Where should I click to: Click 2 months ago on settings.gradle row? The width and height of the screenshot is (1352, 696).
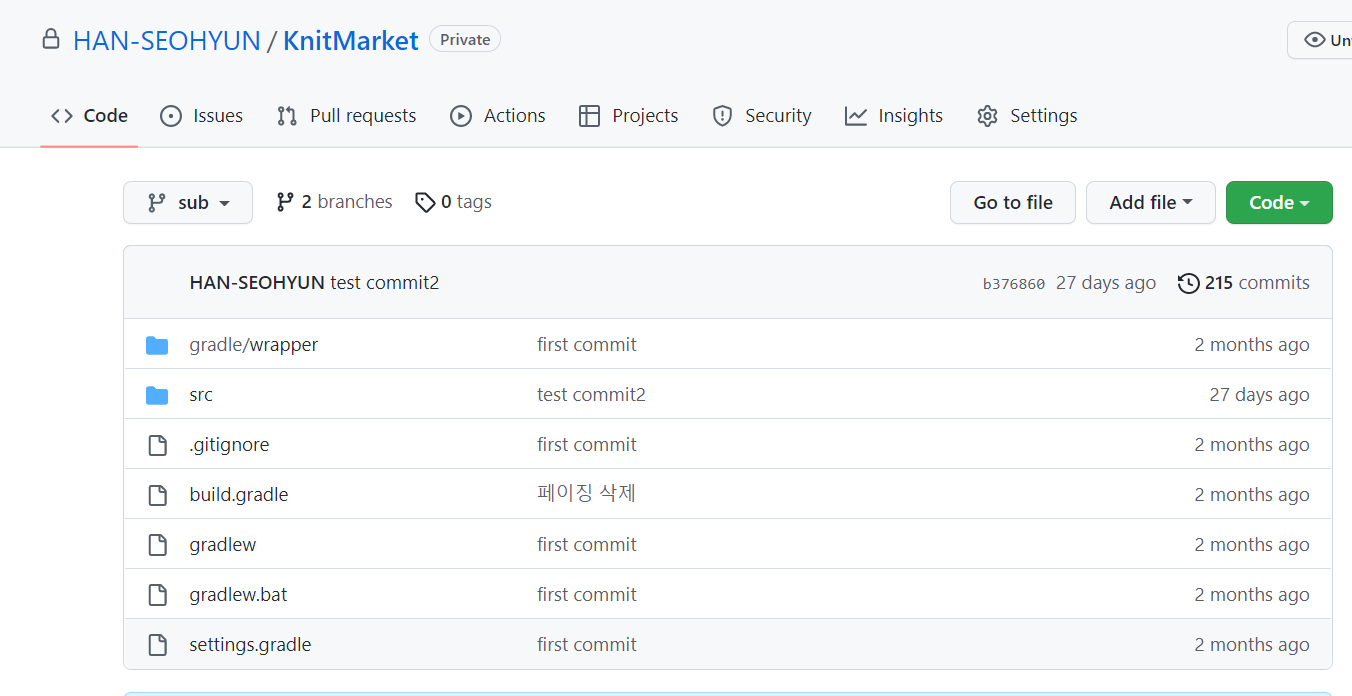(1252, 645)
